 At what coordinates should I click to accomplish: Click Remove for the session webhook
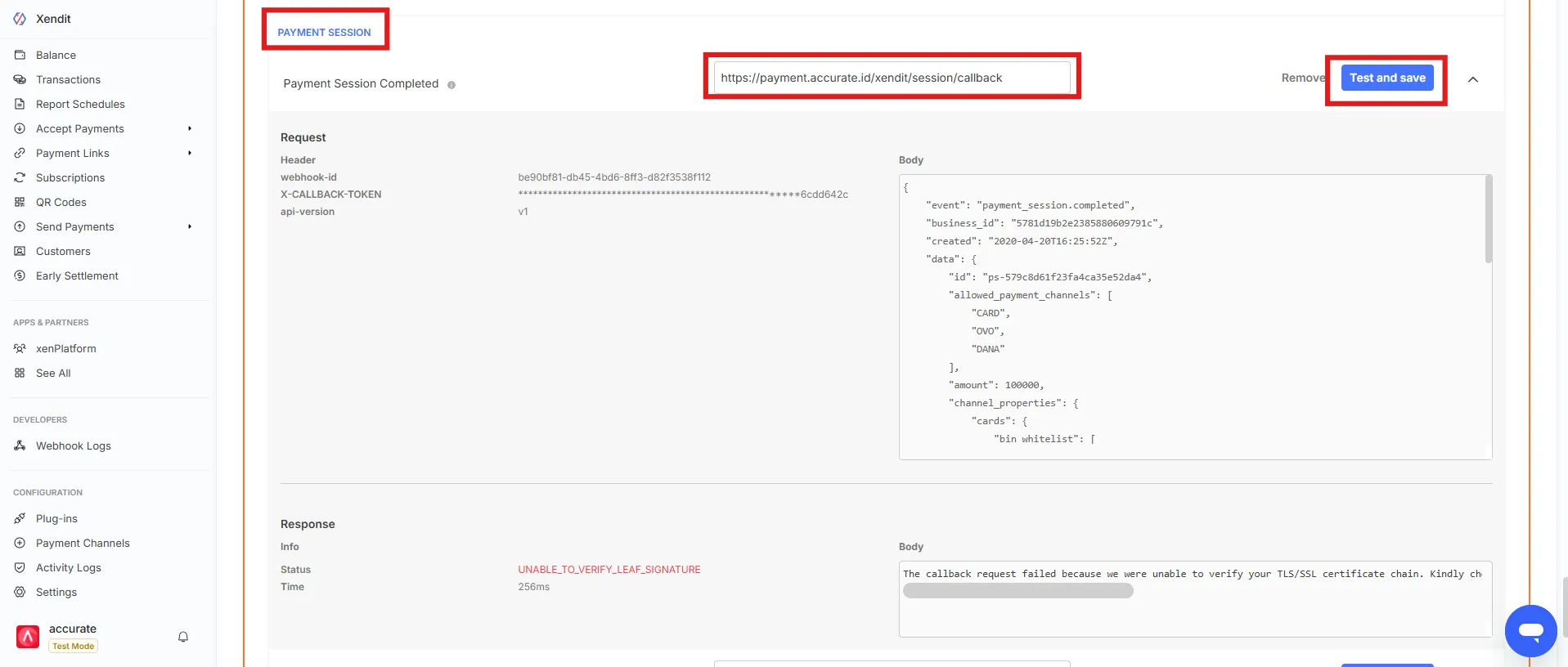click(x=1303, y=78)
